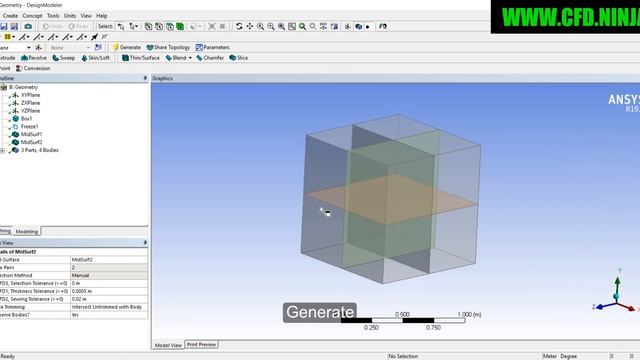
Task: Click the black arrow pin icon
Action: (x=94, y=37)
